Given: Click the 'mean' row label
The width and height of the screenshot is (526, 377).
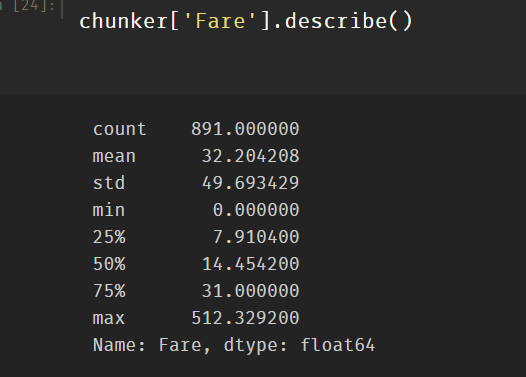Looking at the screenshot, I should [x=114, y=156].
